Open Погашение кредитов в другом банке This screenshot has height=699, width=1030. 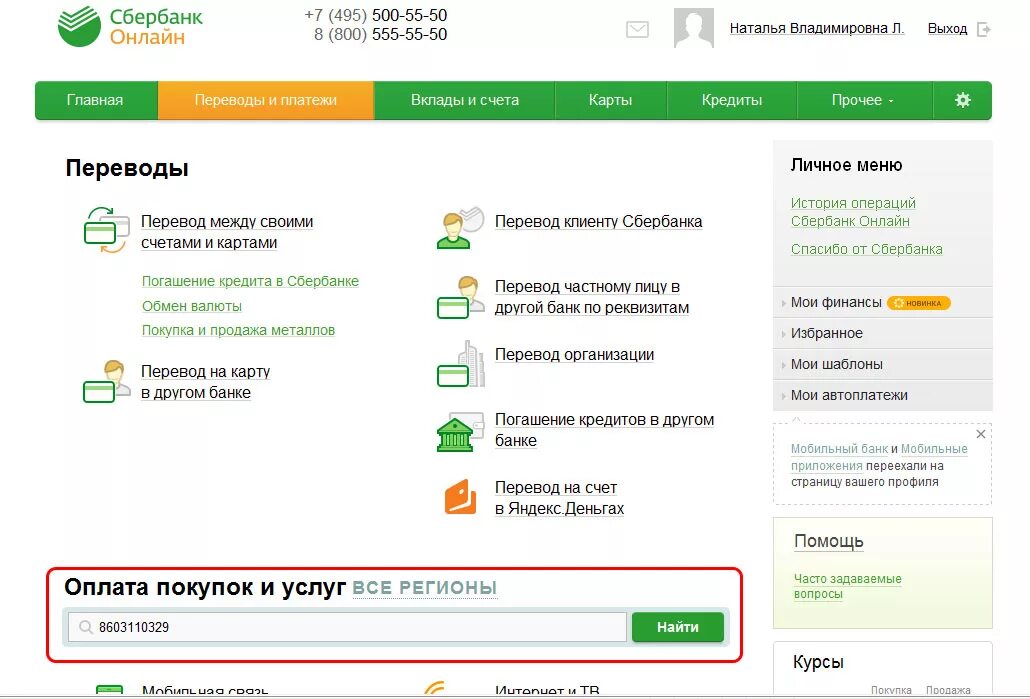604,430
